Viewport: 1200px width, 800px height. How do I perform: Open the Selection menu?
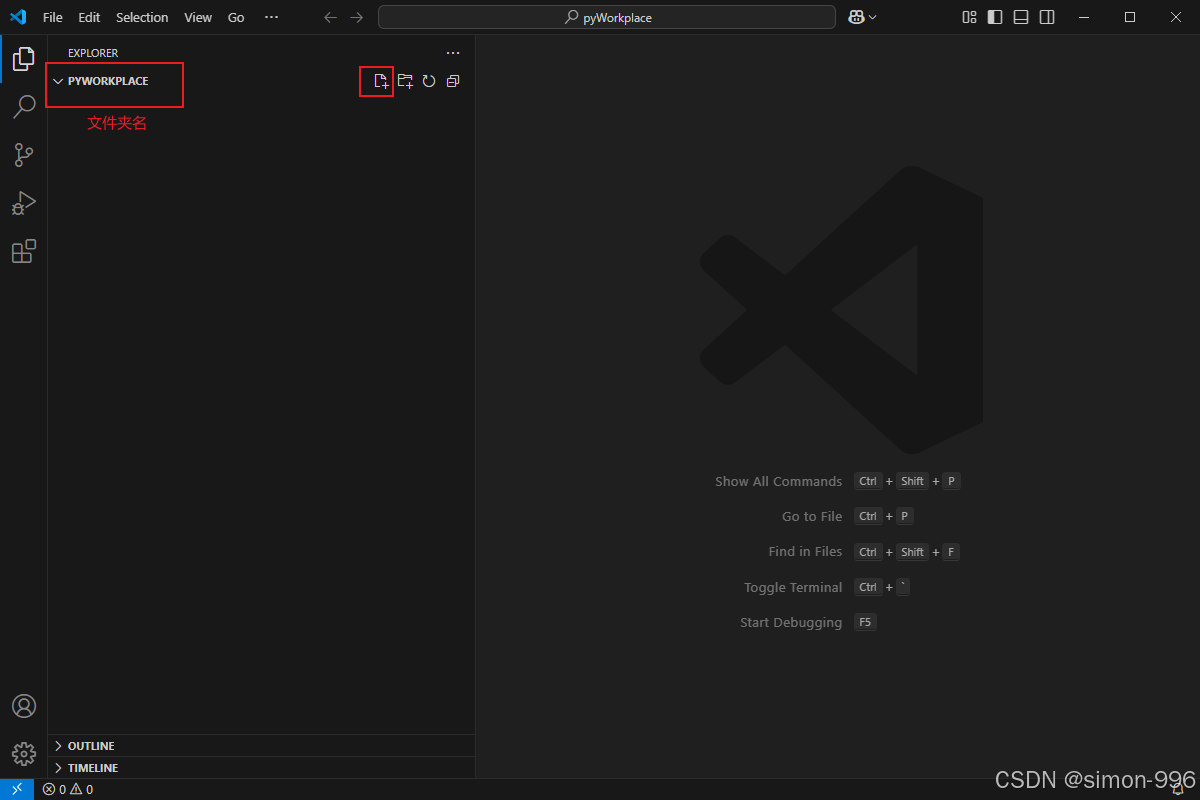(142, 17)
